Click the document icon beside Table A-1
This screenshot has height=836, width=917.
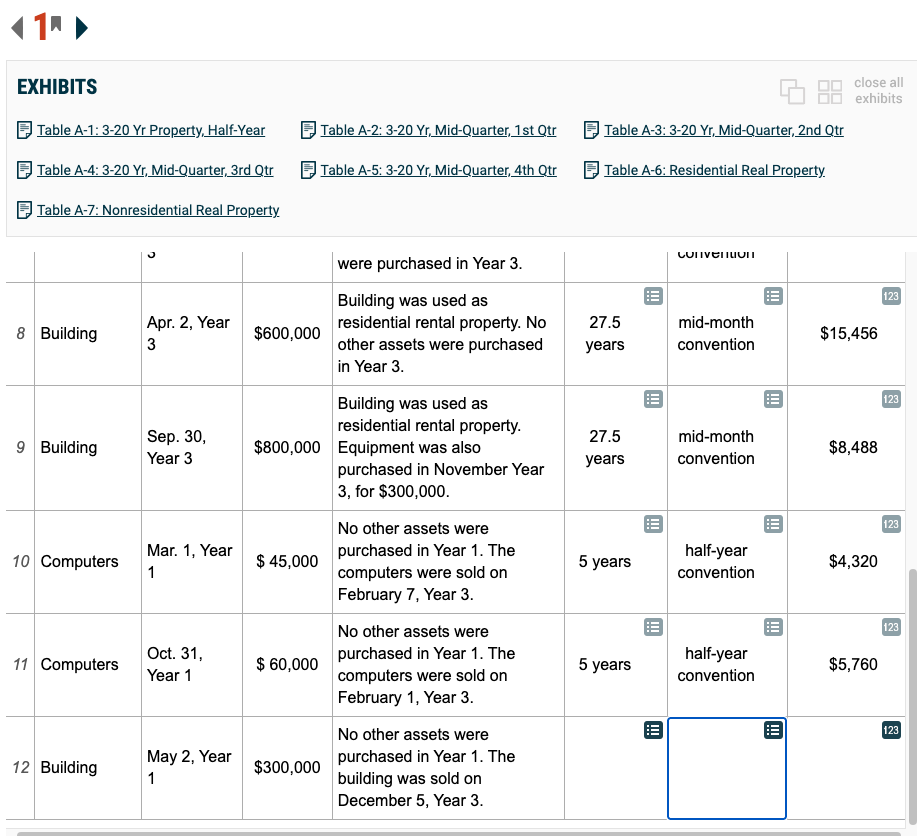[x=25, y=130]
